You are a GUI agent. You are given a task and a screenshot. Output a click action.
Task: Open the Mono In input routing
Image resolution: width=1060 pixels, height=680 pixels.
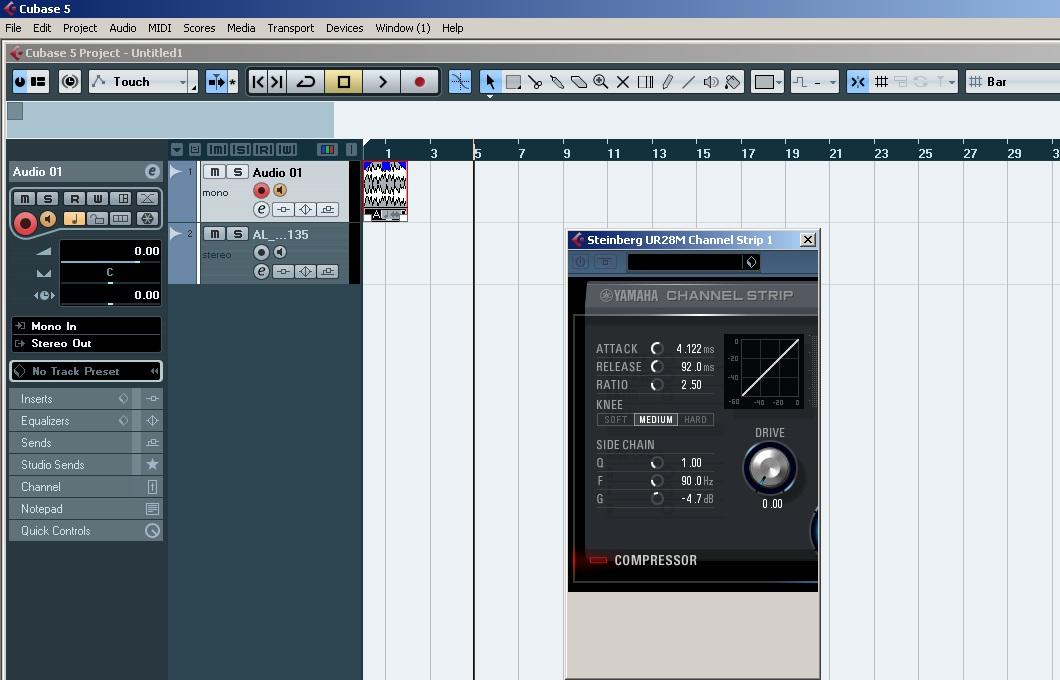(x=87, y=326)
